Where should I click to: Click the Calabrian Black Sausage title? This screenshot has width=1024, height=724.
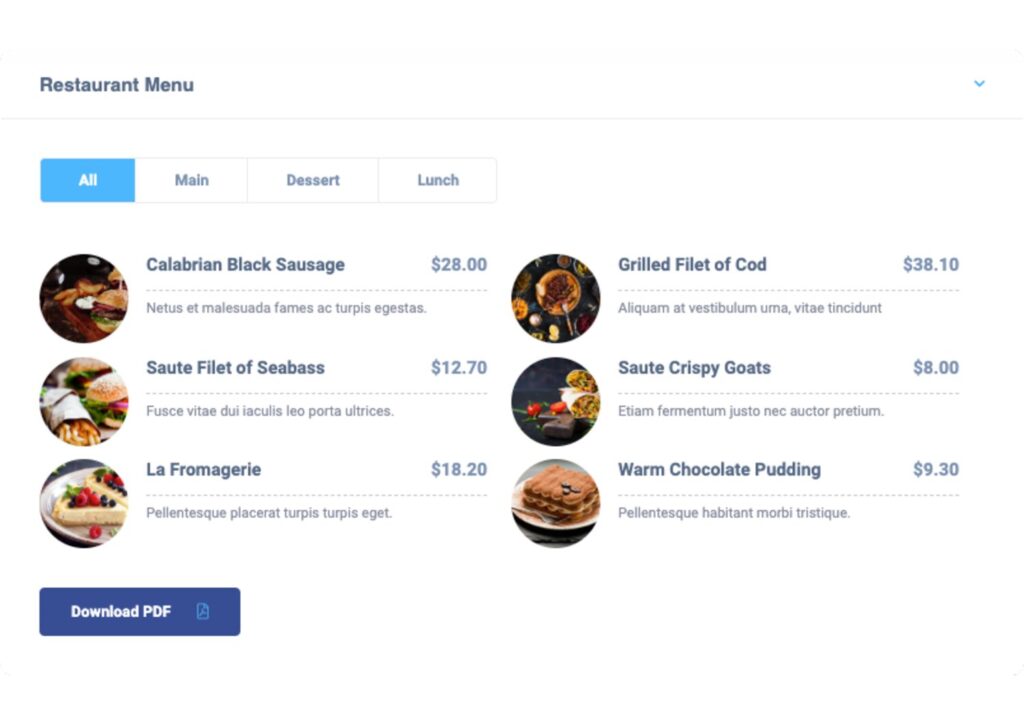point(246,265)
